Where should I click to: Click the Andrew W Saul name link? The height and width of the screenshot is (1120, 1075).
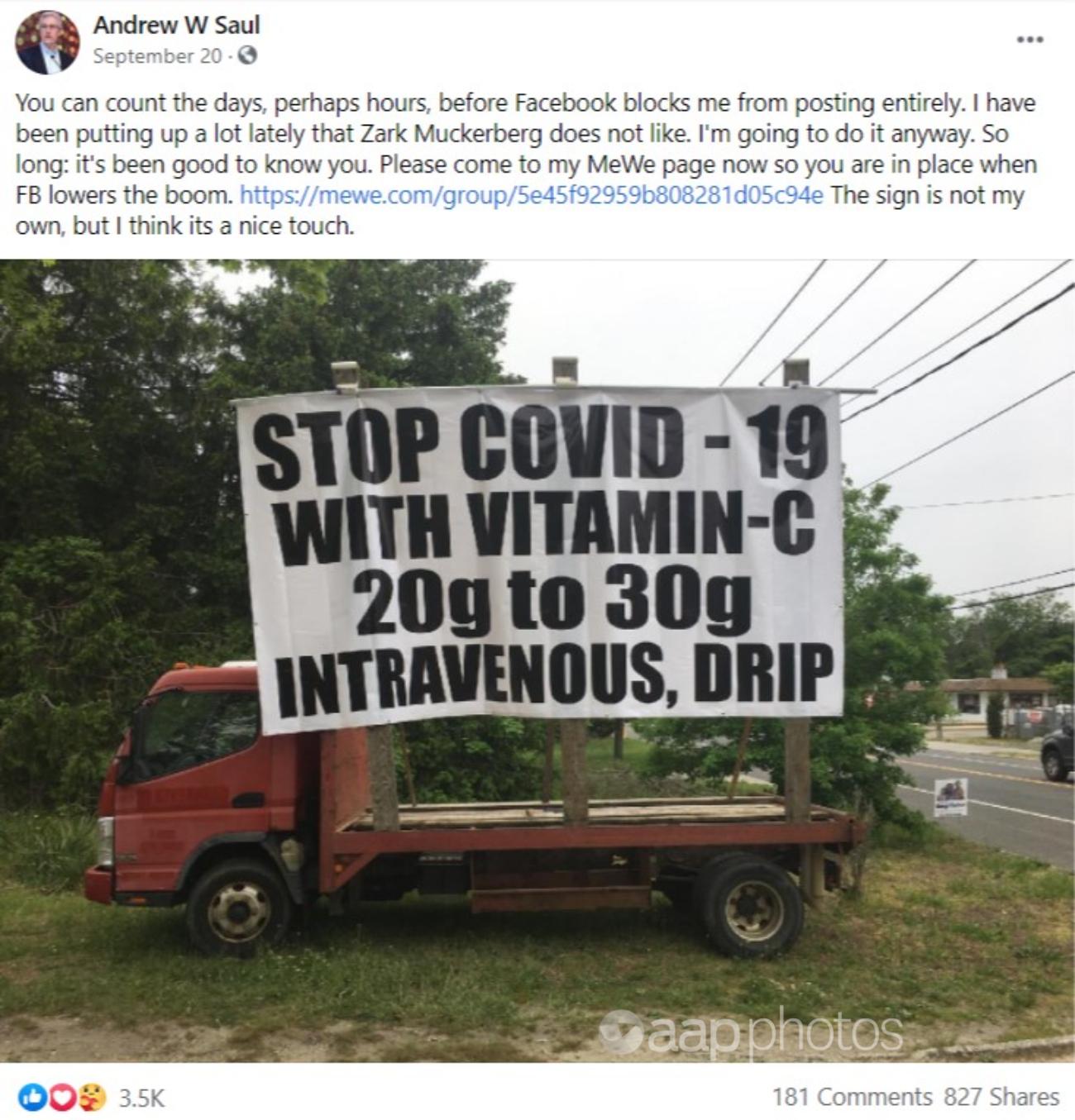pyautogui.click(x=176, y=25)
